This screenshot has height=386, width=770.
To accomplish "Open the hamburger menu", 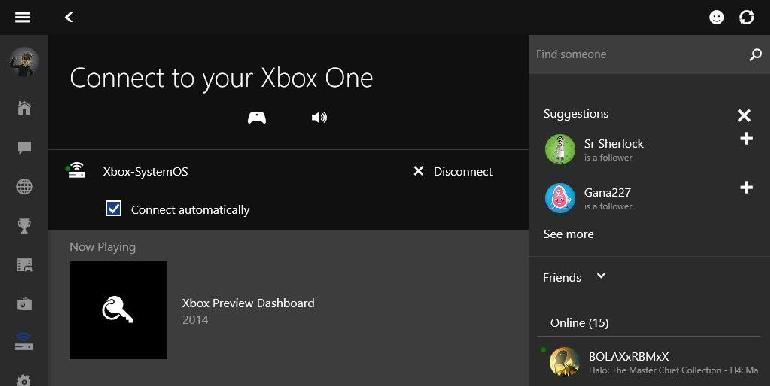I will click(x=23, y=17).
